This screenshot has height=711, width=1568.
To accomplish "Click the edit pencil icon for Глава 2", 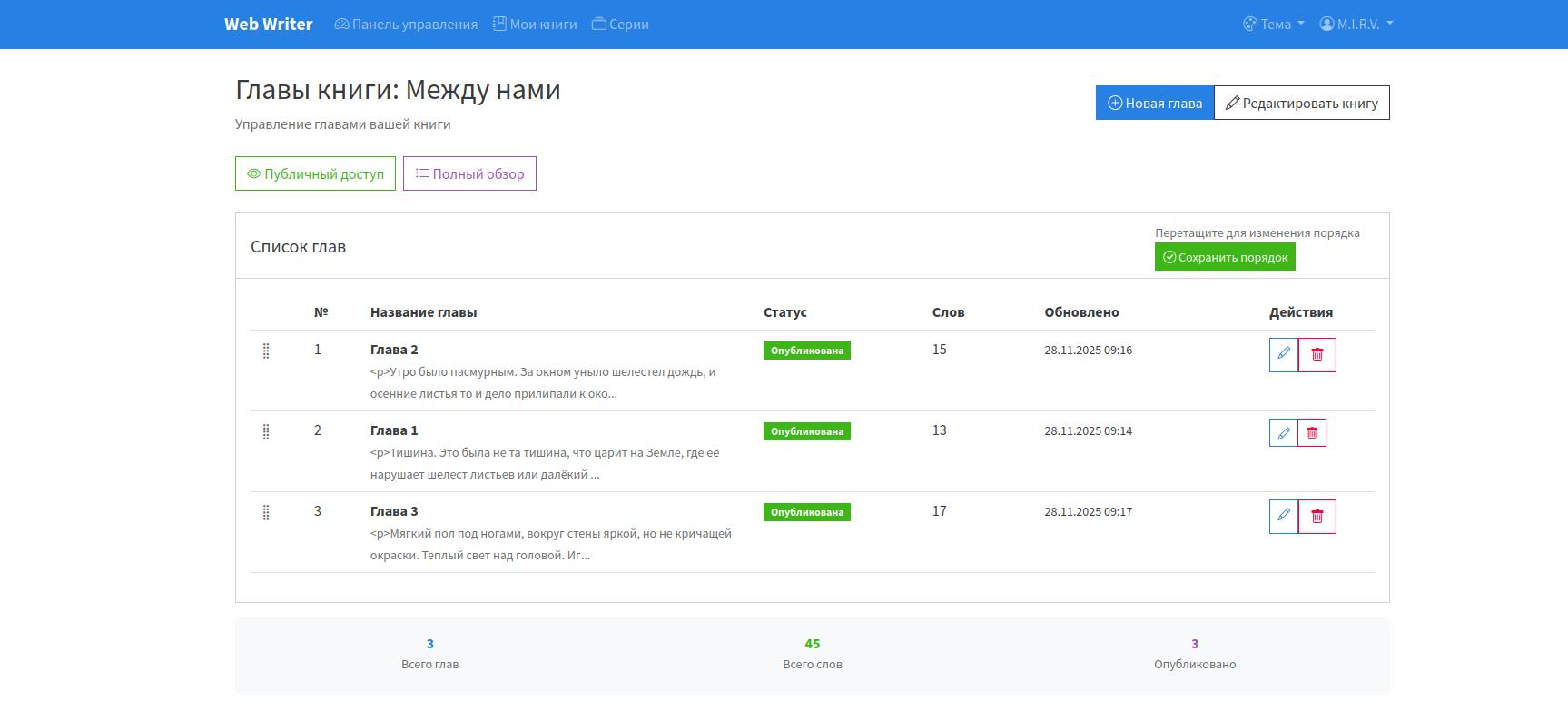I will coord(1283,354).
